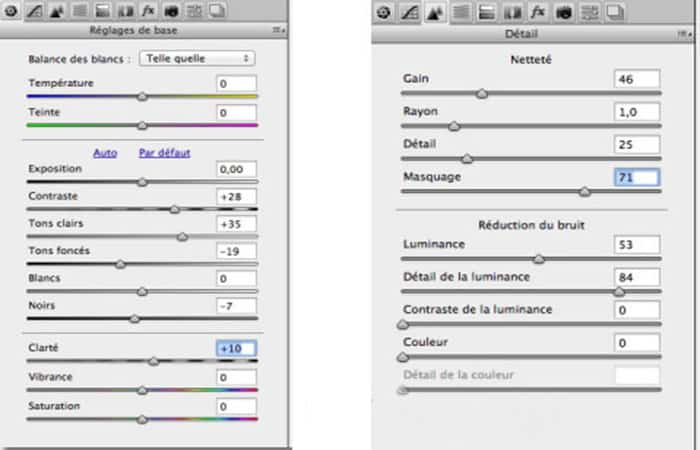The height and width of the screenshot is (450, 700).
Task: Click the Exposition slider handle
Action: [x=142, y=182]
